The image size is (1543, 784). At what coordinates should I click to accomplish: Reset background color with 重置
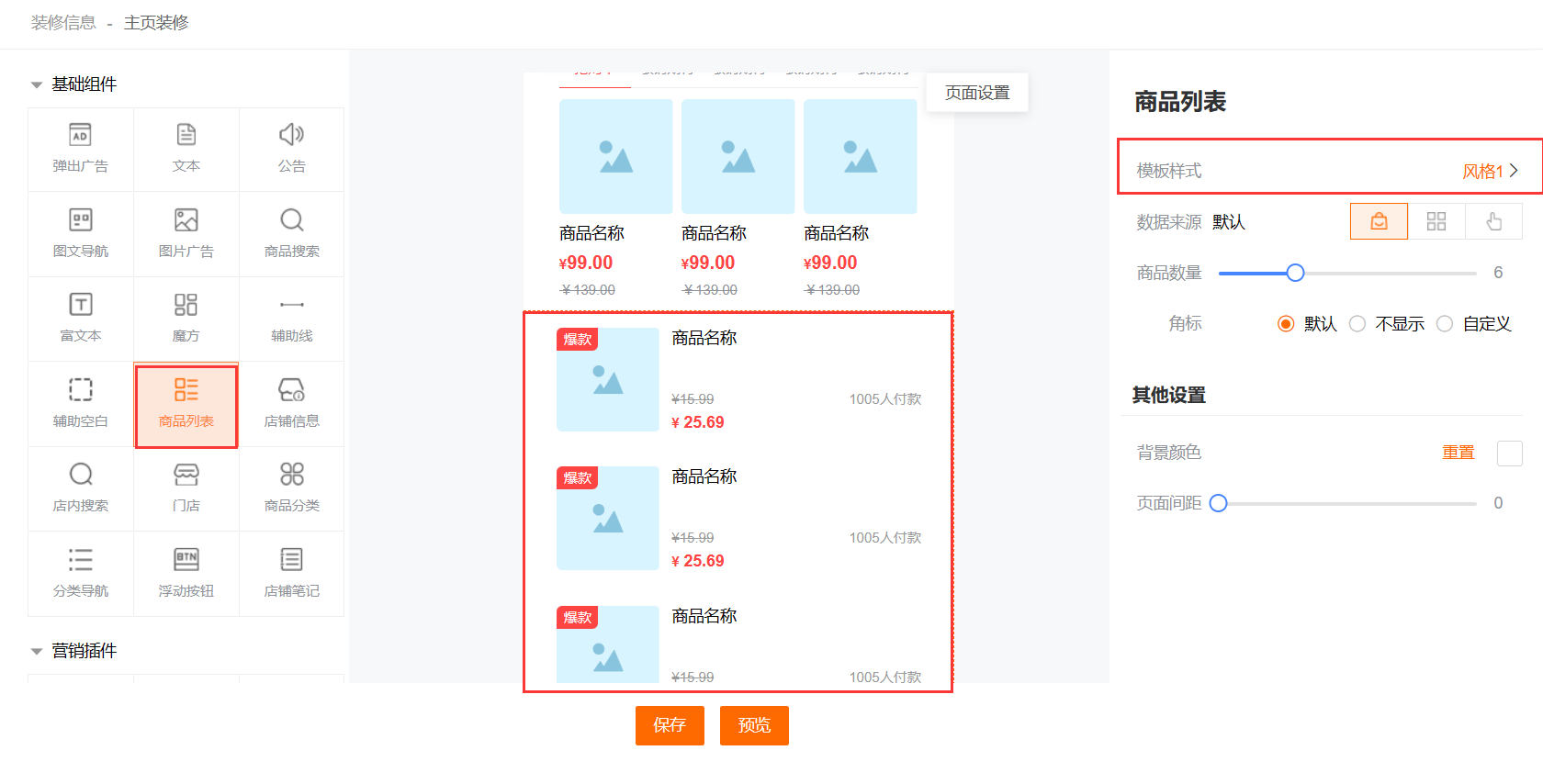click(1458, 453)
